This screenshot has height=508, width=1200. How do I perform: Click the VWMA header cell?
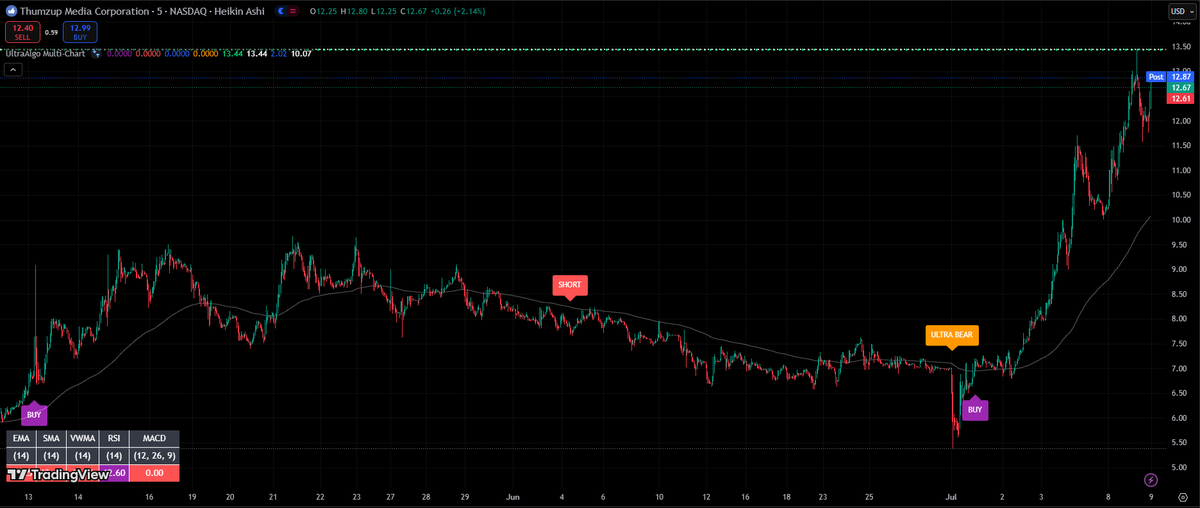click(83, 438)
